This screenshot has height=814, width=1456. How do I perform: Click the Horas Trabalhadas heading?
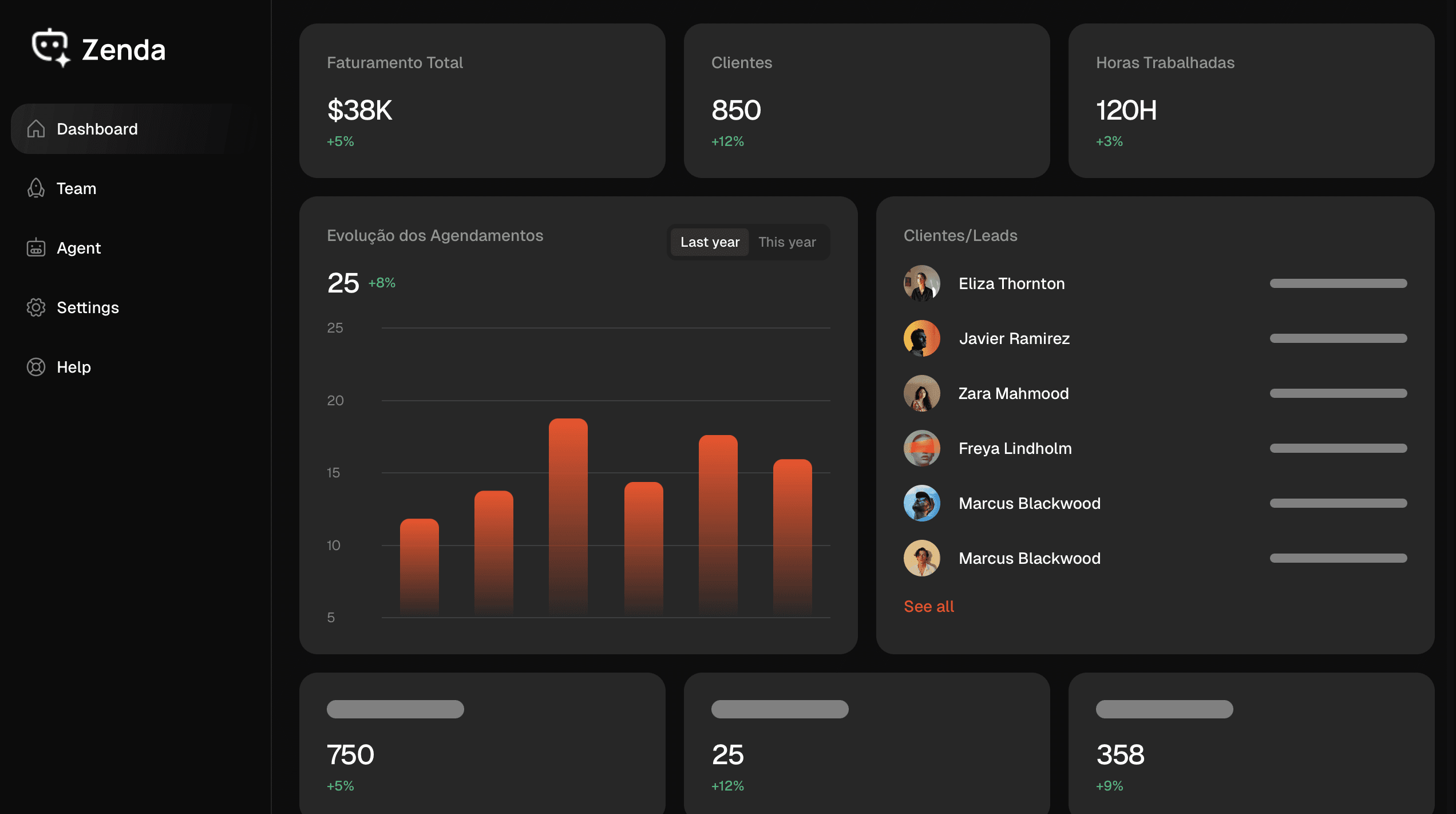(1165, 62)
